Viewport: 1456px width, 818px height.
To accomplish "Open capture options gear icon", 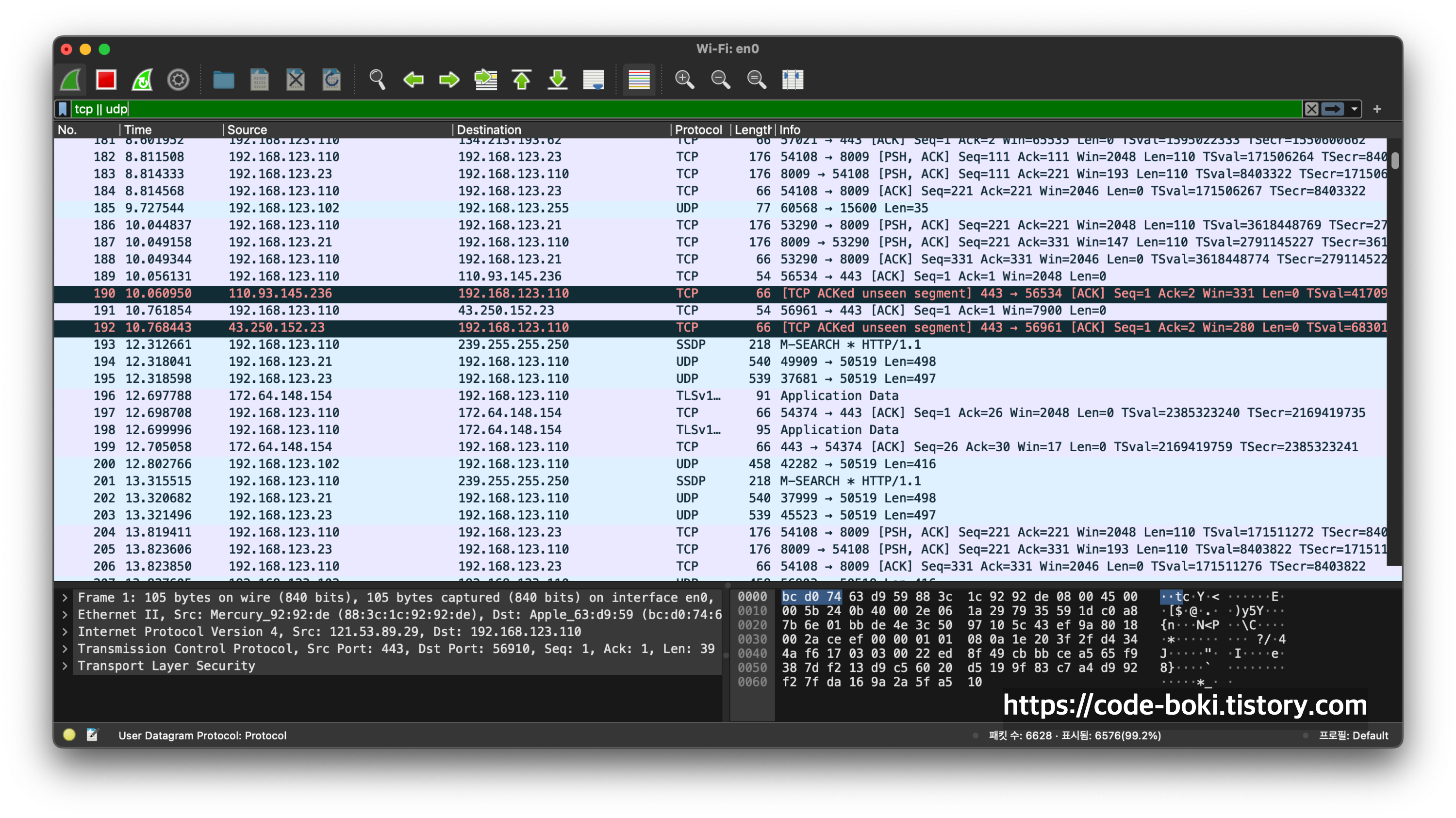I will point(178,80).
